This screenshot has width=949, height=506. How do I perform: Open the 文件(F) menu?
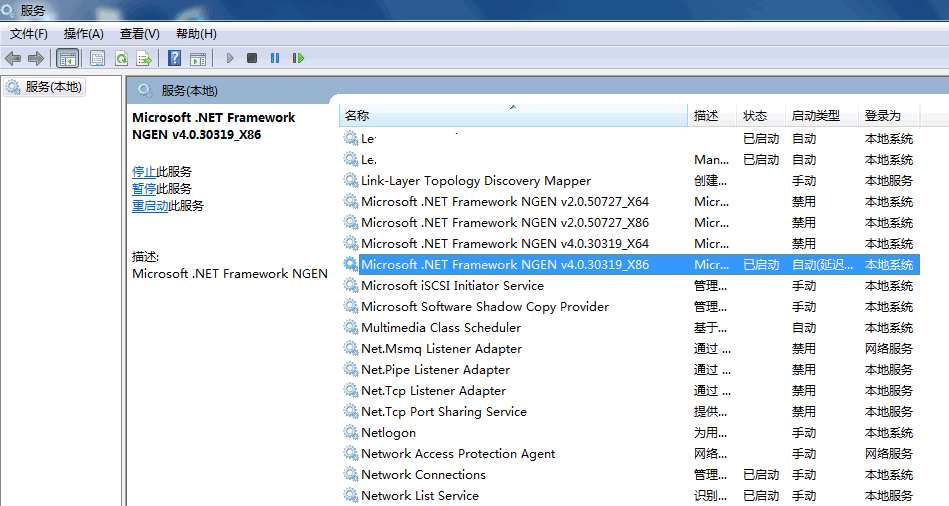[x=29, y=34]
